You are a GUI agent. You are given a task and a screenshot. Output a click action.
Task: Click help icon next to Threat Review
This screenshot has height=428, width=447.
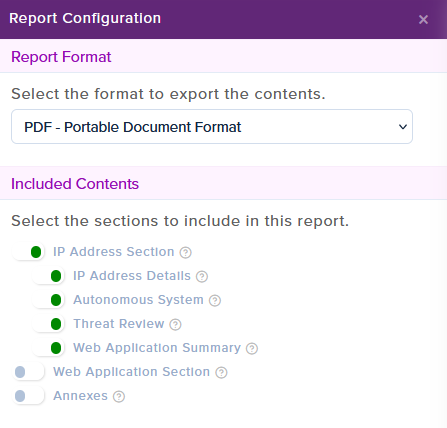(175, 324)
